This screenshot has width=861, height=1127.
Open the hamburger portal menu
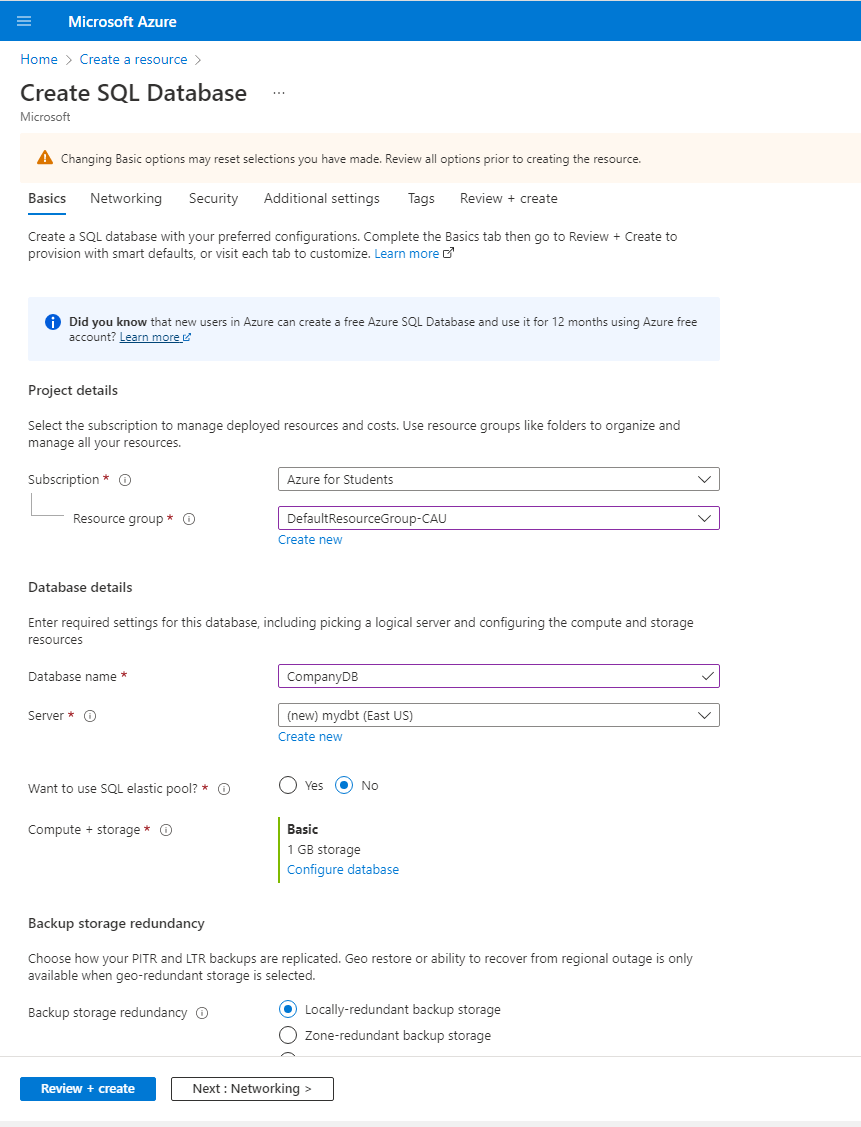pyautogui.click(x=24, y=21)
